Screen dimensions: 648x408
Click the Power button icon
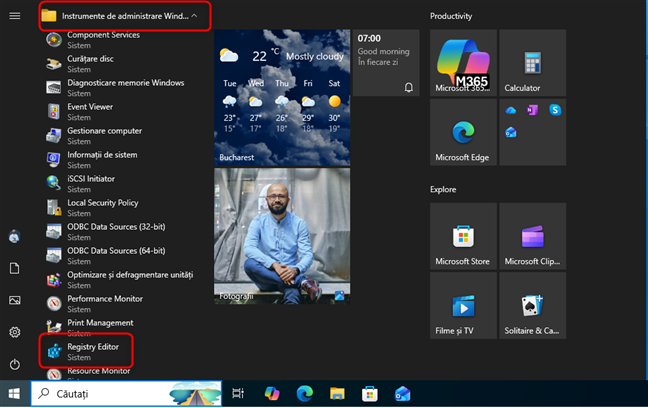point(15,364)
